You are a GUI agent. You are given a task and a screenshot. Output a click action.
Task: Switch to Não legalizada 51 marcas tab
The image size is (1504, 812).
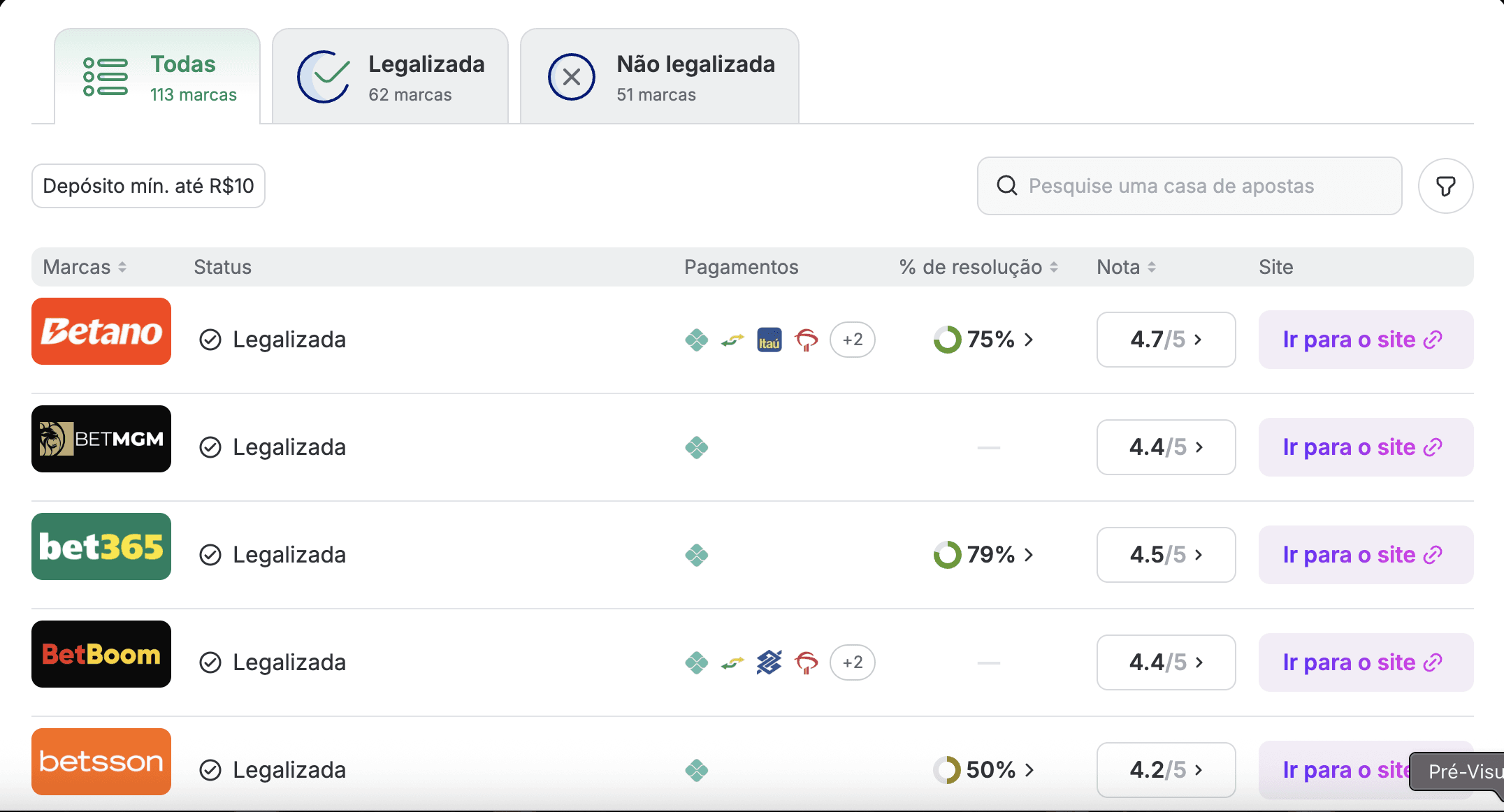[x=660, y=77]
